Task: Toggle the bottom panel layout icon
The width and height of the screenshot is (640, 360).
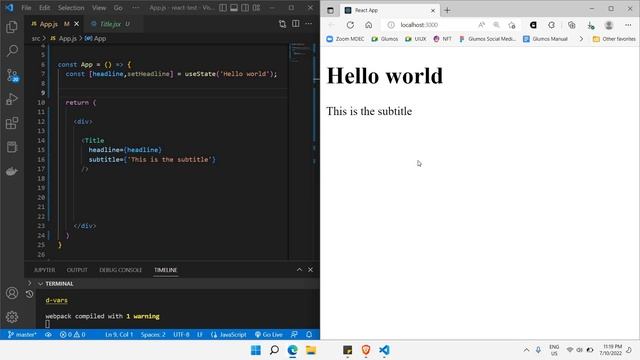Action: click(234, 8)
